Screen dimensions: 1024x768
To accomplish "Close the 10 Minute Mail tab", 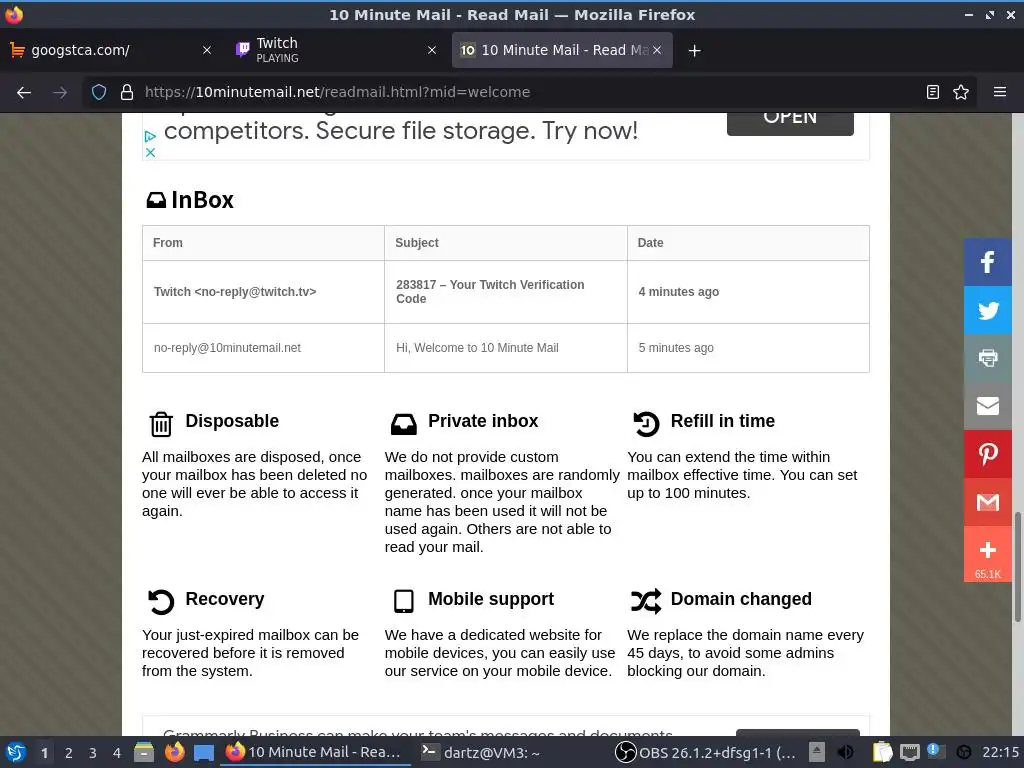I will (x=657, y=50).
